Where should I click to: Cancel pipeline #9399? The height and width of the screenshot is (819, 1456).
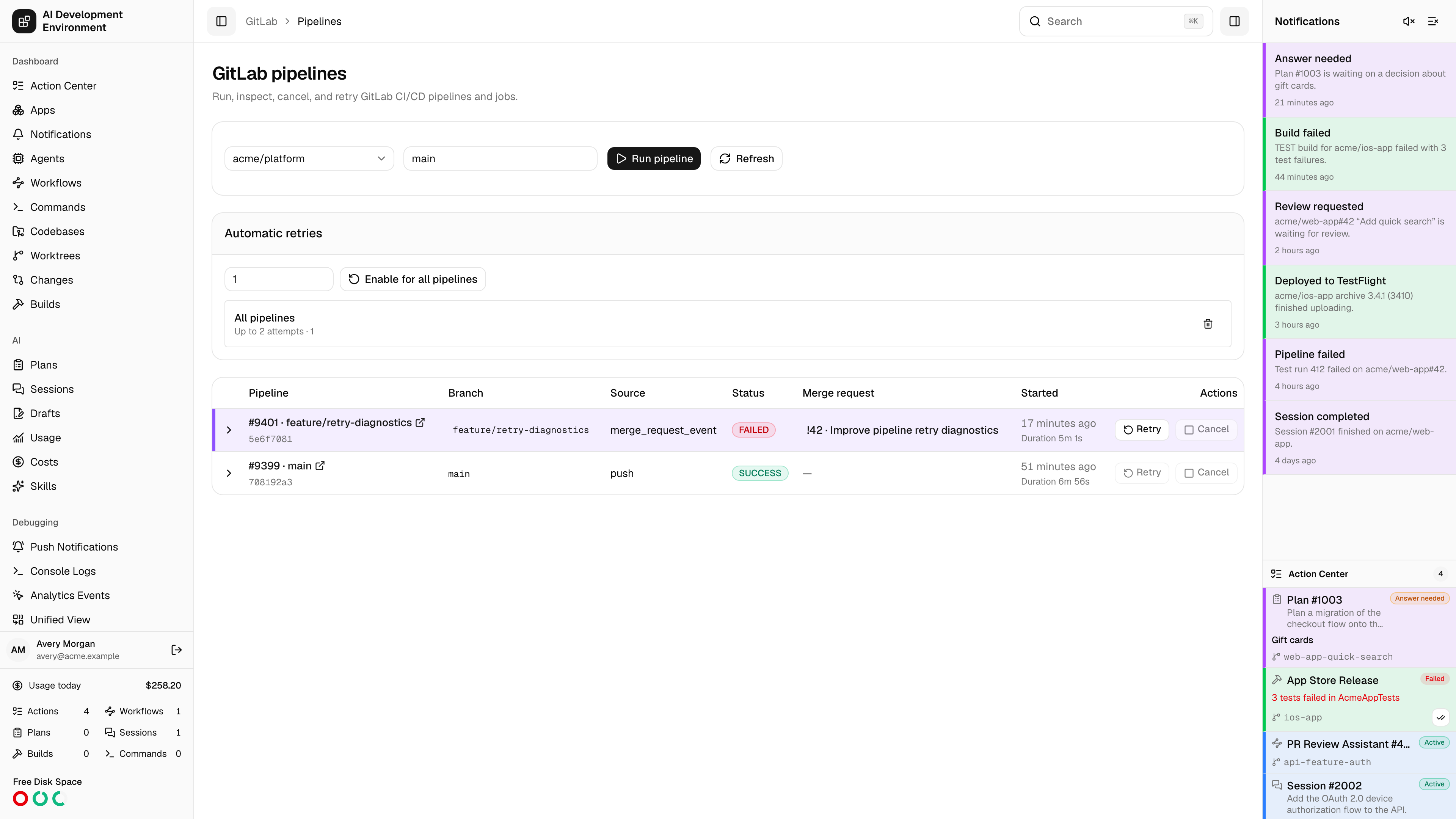[1206, 473]
